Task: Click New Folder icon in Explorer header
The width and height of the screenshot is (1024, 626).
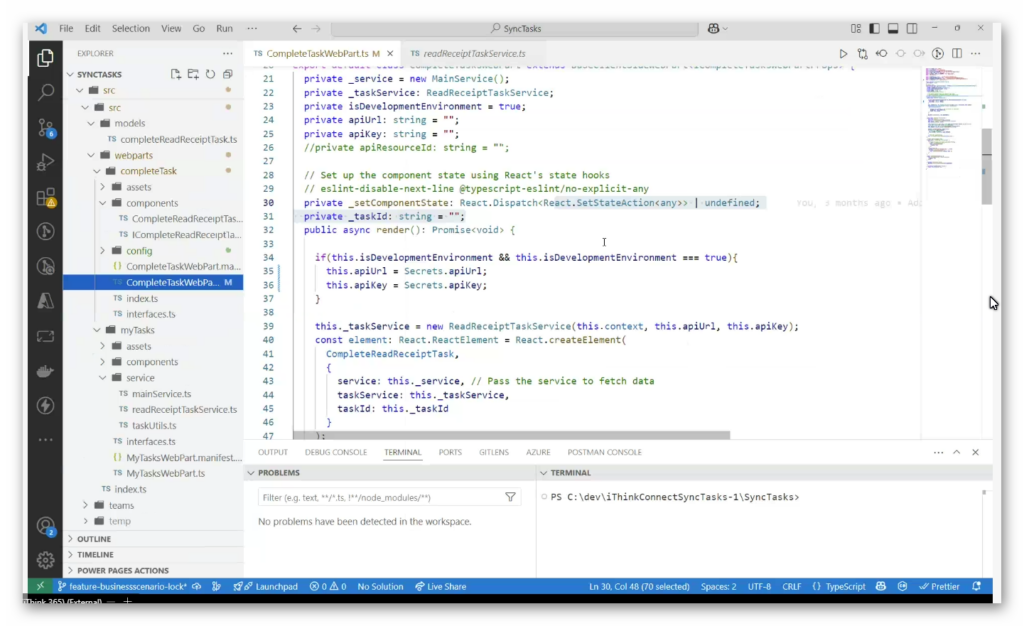Action: (x=193, y=74)
